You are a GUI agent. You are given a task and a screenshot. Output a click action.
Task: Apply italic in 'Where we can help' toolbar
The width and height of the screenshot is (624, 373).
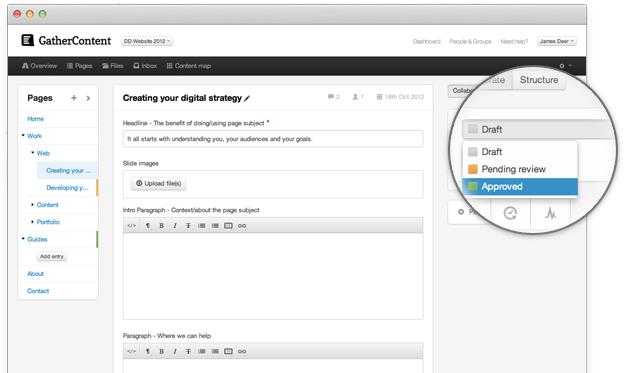[x=175, y=352]
